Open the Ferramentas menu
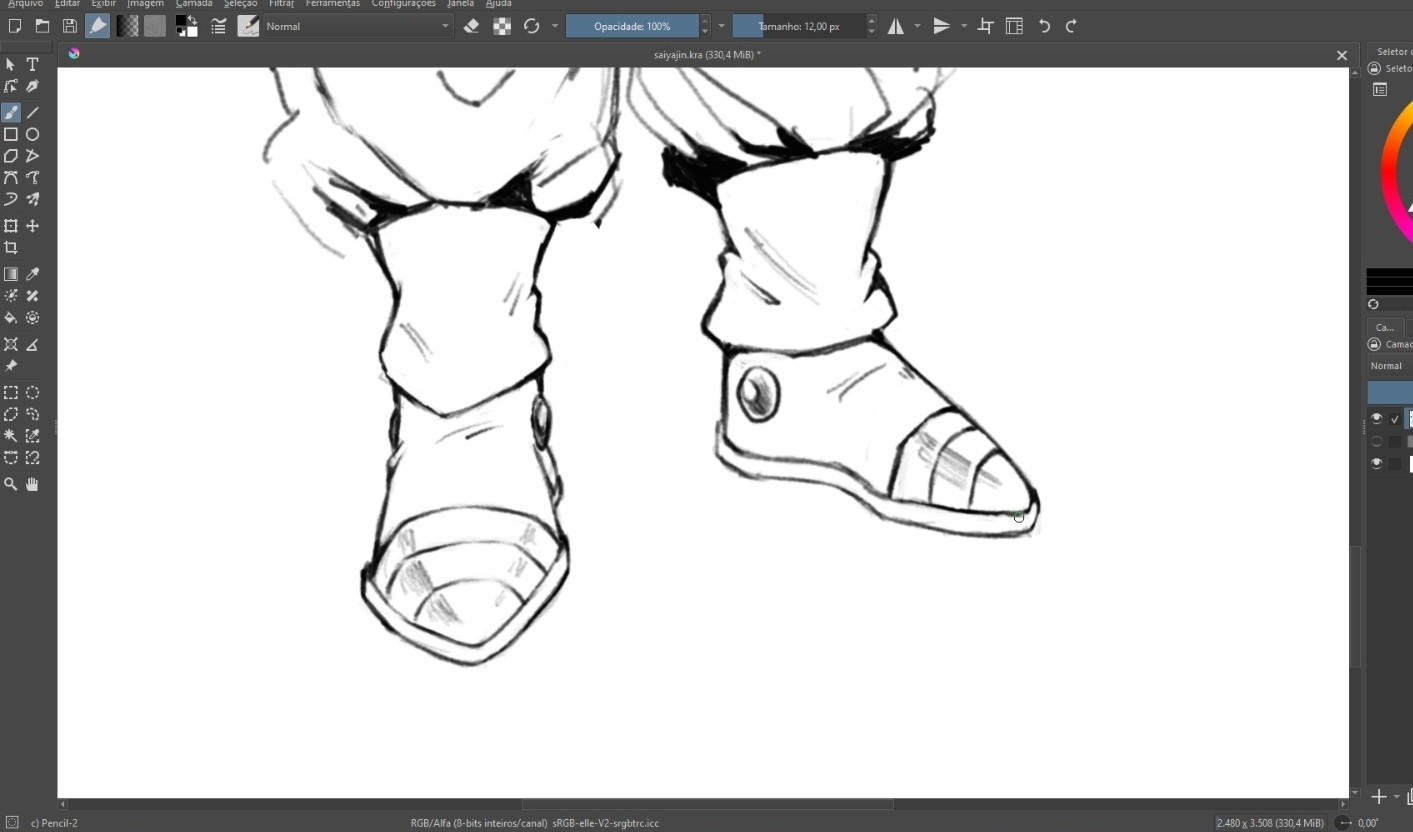1413x832 pixels. coord(333,3)
